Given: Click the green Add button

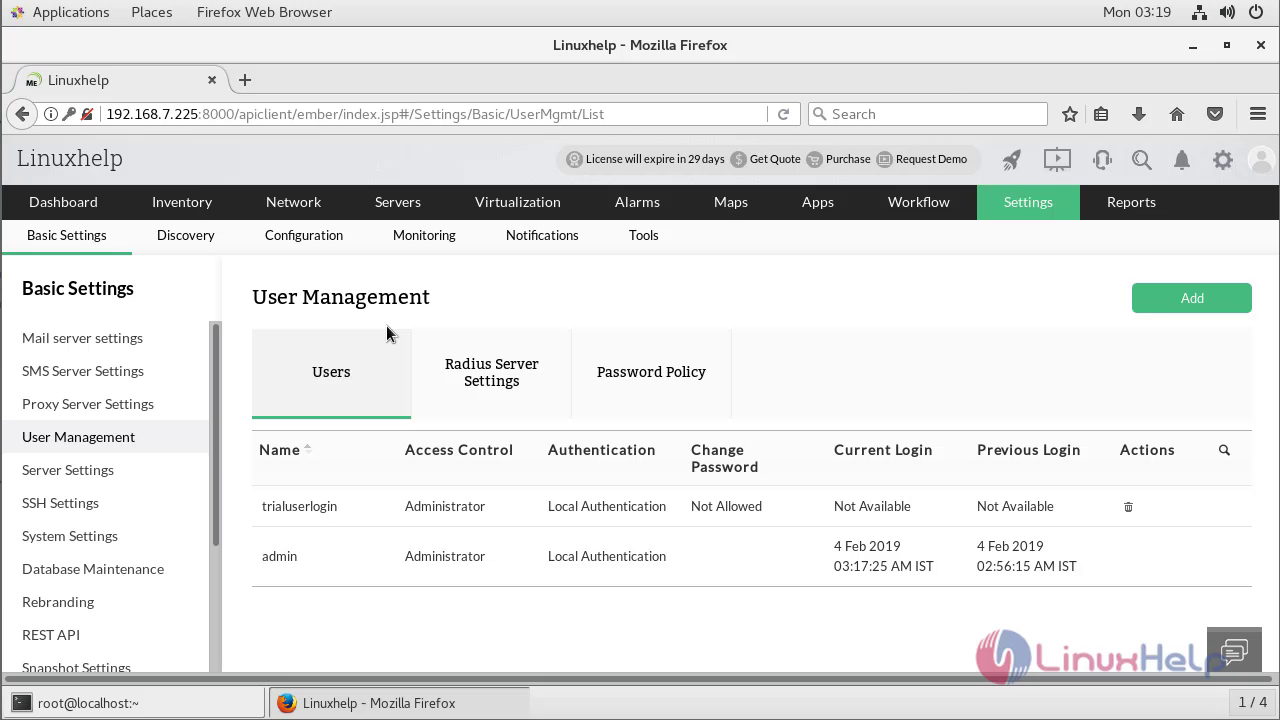Looking at the screenshot, I should click(x=1192, y=298).
